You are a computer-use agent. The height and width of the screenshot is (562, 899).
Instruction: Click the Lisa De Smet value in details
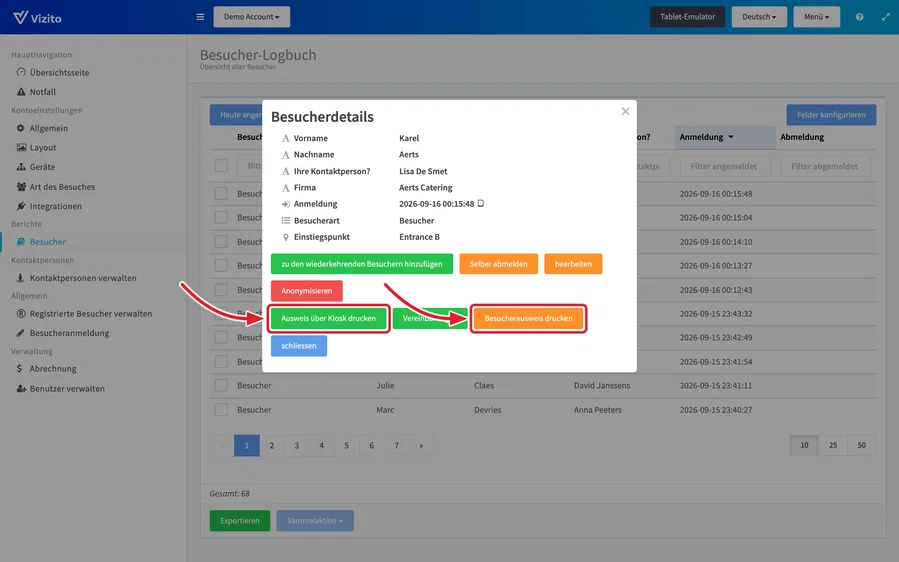click(x=423, y=171)
